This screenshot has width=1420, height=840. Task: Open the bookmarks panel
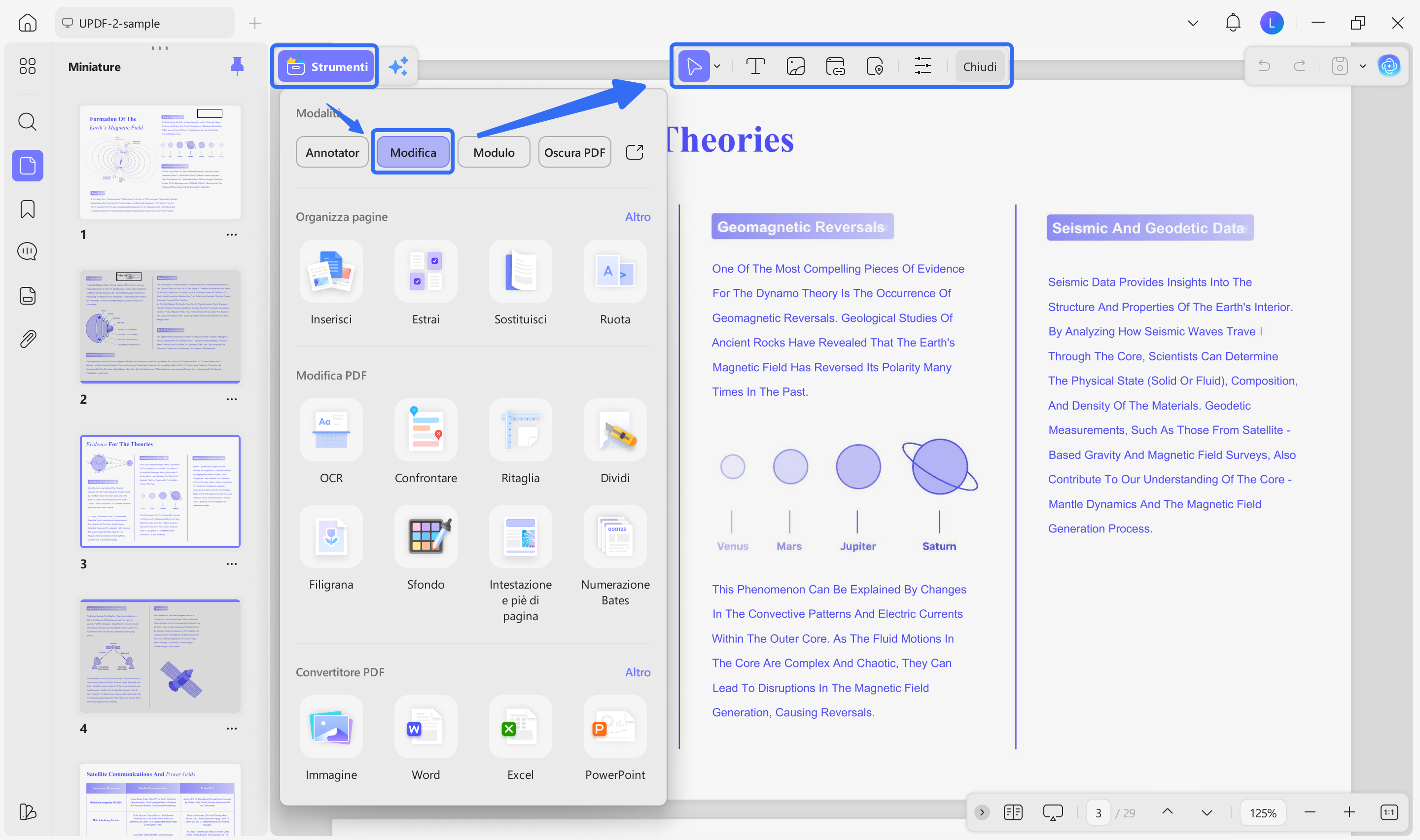pos(27,209)
